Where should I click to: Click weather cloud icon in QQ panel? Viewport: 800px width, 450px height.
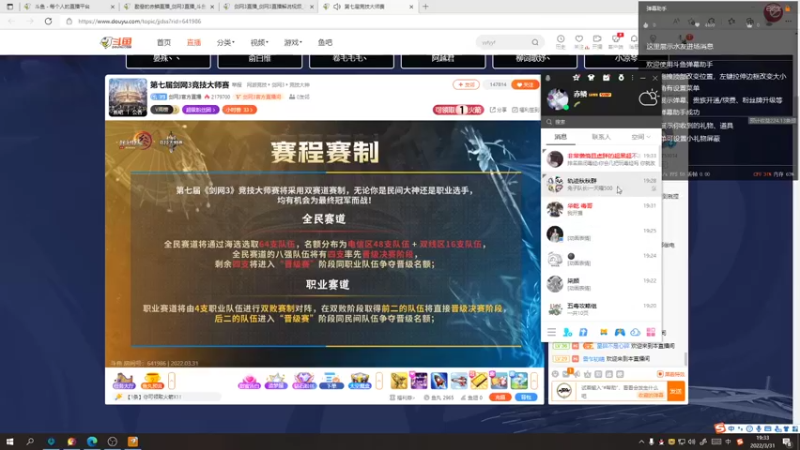coord(648,97)
